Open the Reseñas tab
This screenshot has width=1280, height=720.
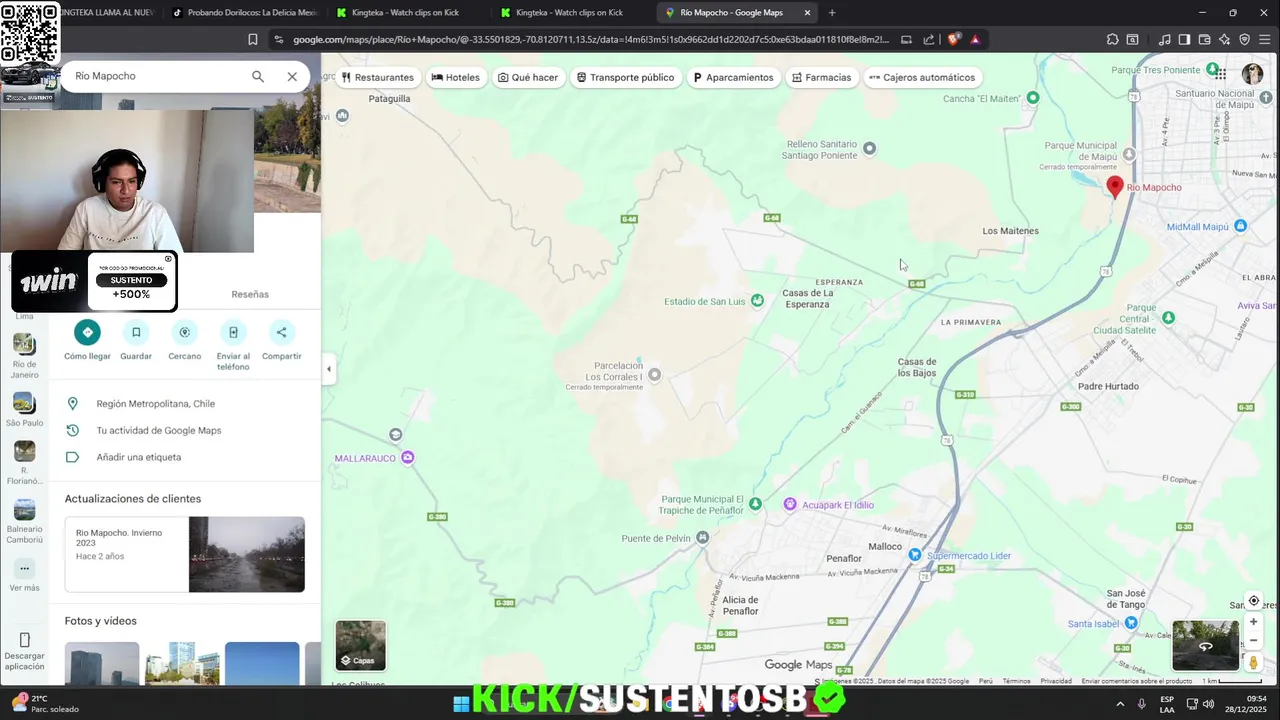pyautogui.click(x=250, y=294)
